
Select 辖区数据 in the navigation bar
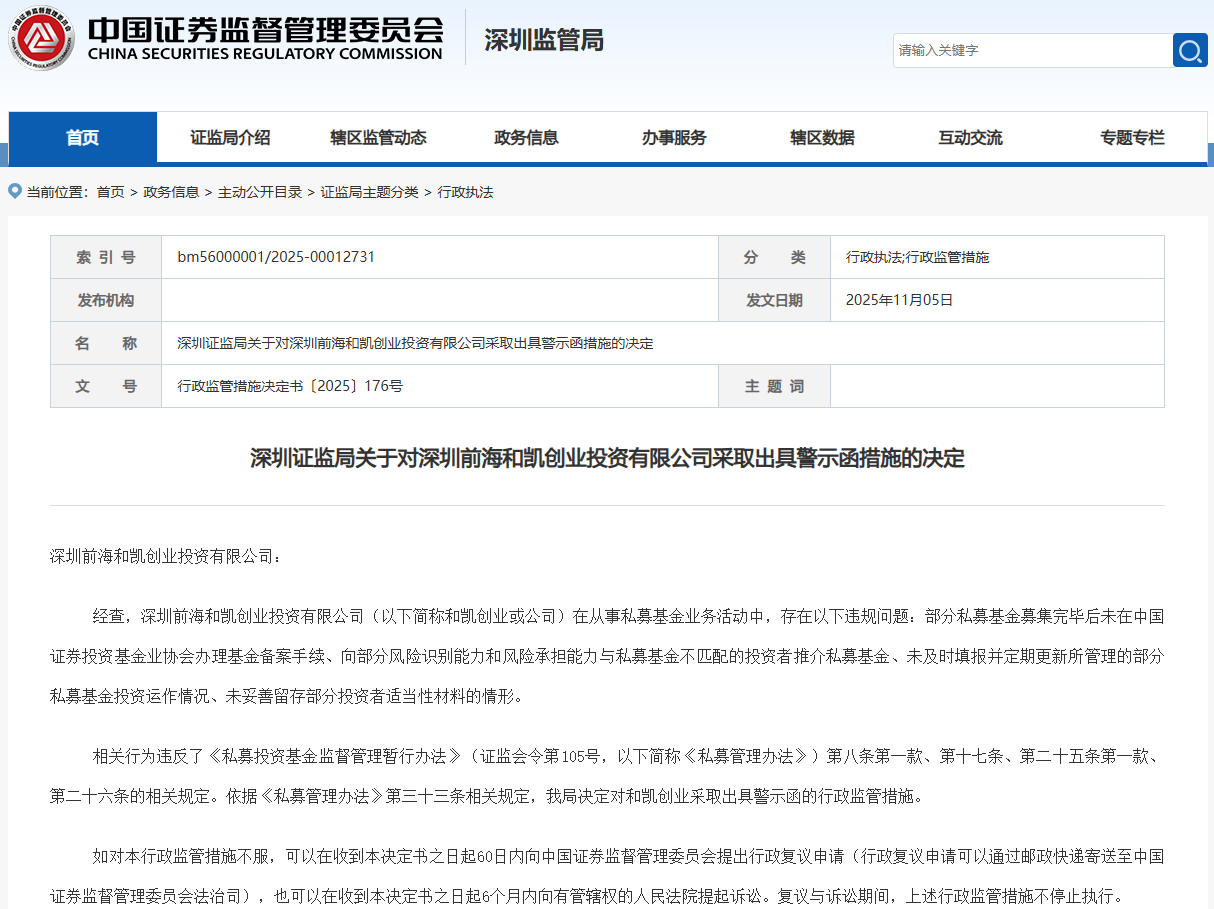[x=822, y=138]
